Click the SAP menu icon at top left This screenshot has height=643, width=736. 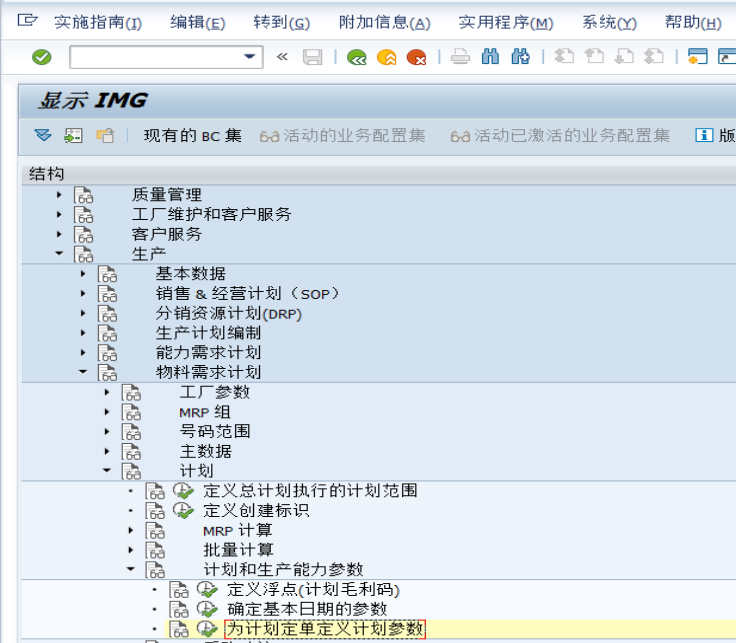[x=27, y=21]
